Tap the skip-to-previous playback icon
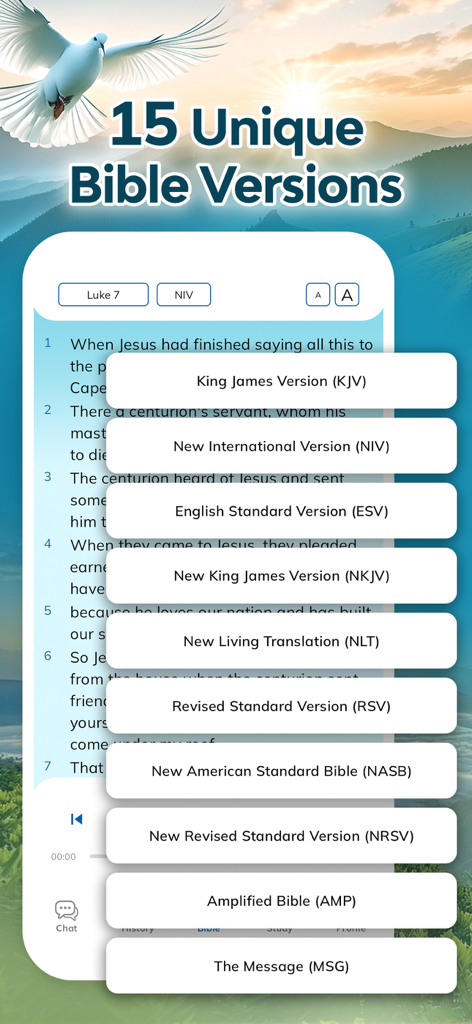 coord(76,819)
